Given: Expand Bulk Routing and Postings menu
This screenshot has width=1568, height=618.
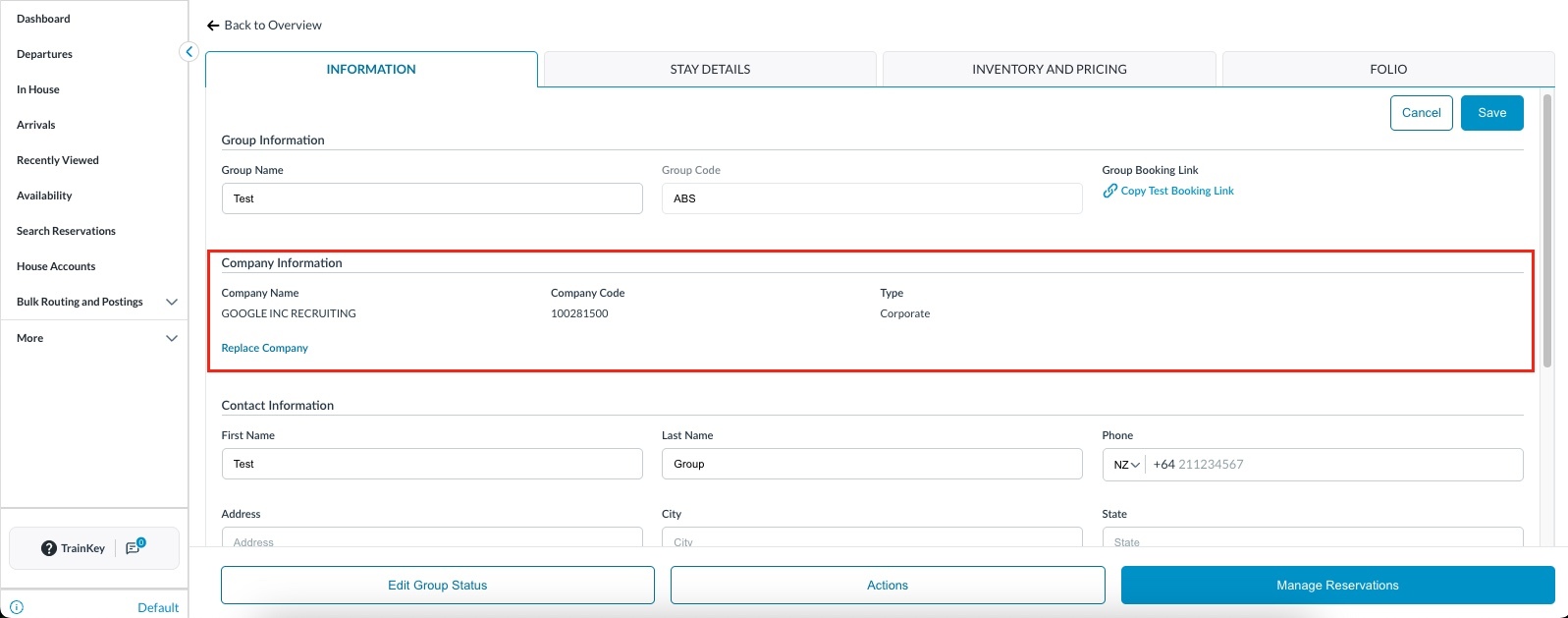Looking at the screenshot, I should [x=172, y=302].
